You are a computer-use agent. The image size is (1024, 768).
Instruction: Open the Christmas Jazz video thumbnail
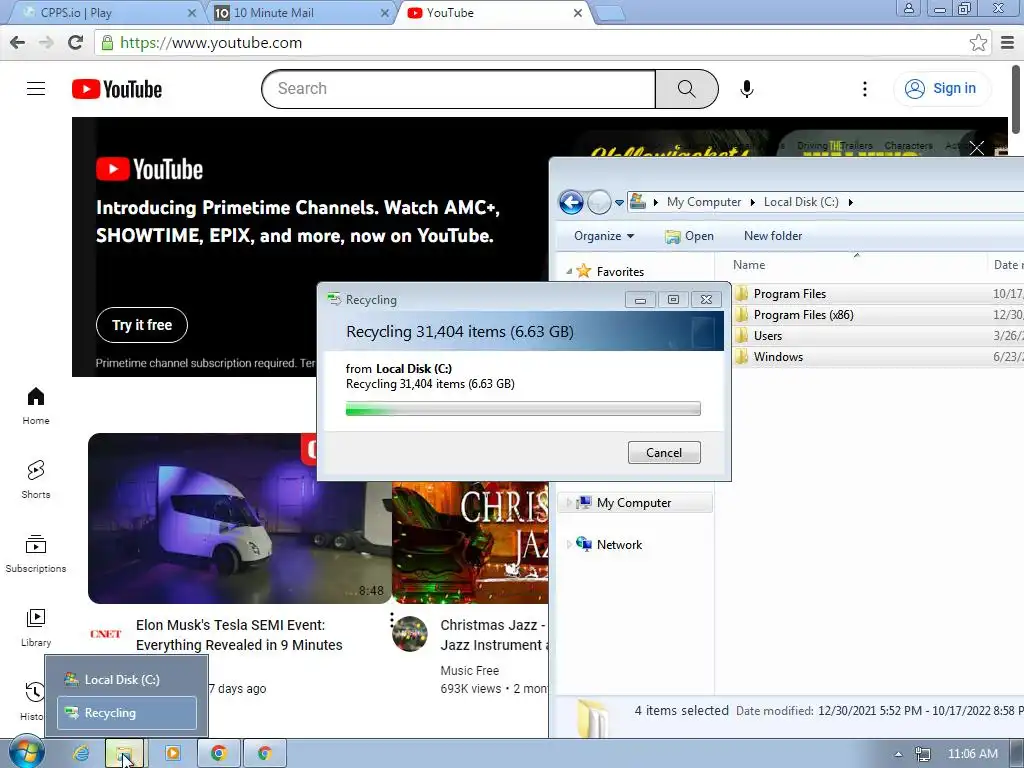click(x=470, y=543)
